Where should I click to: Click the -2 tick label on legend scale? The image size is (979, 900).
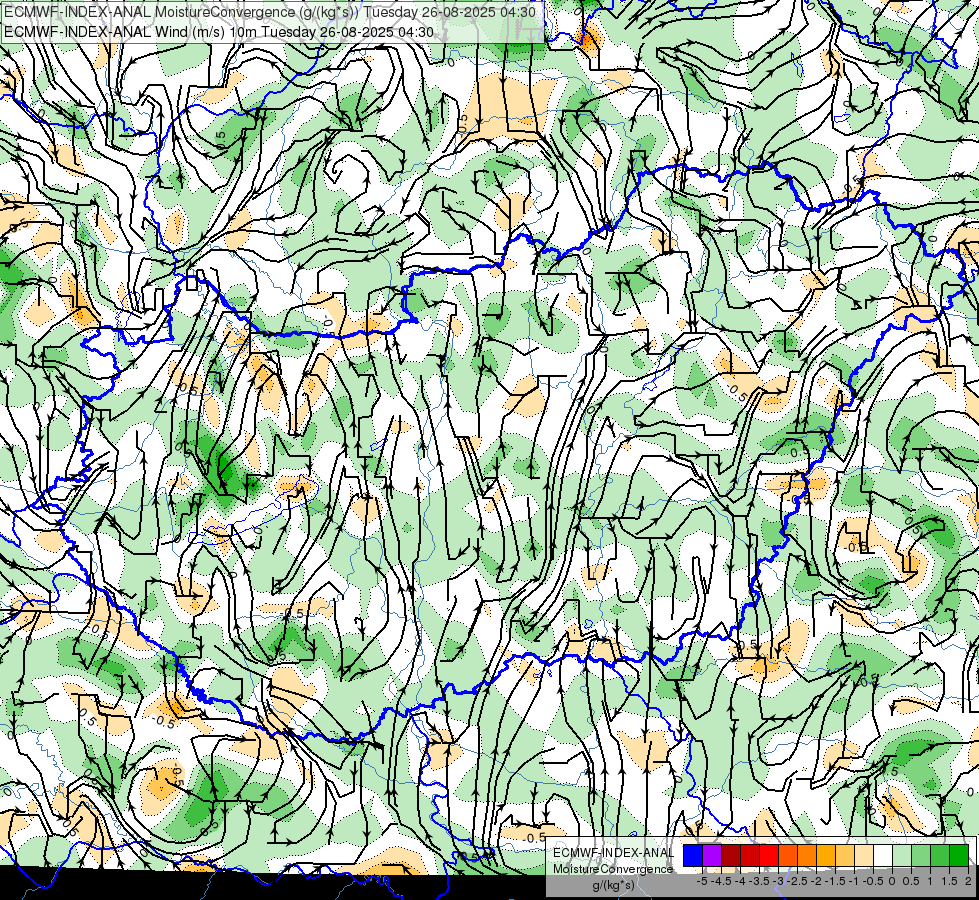pos(816,881)
